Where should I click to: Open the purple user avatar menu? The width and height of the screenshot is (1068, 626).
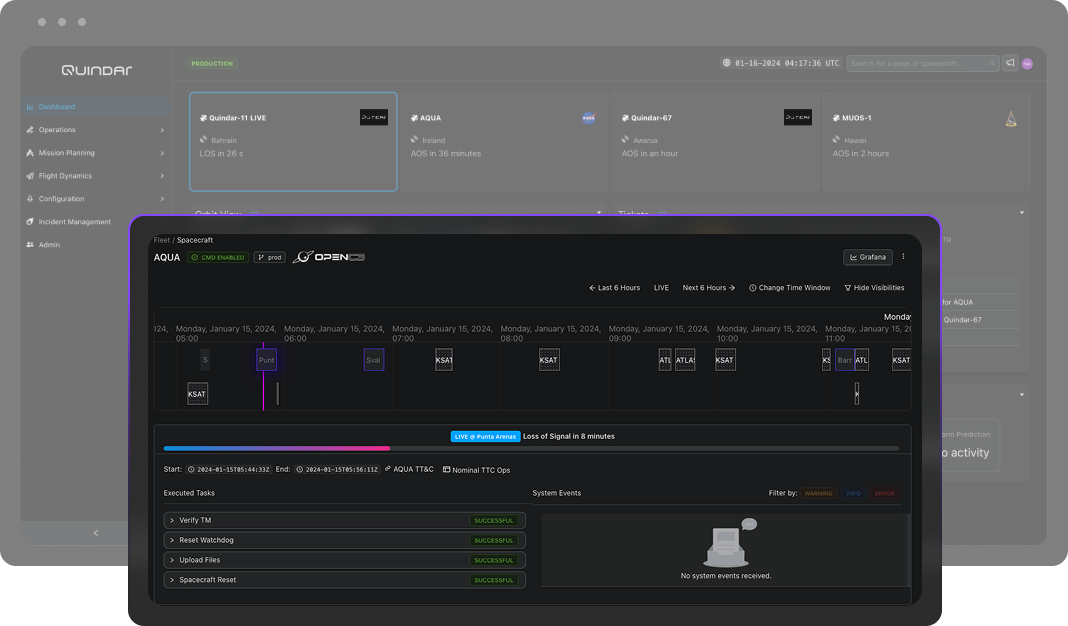coord(1027,63)
